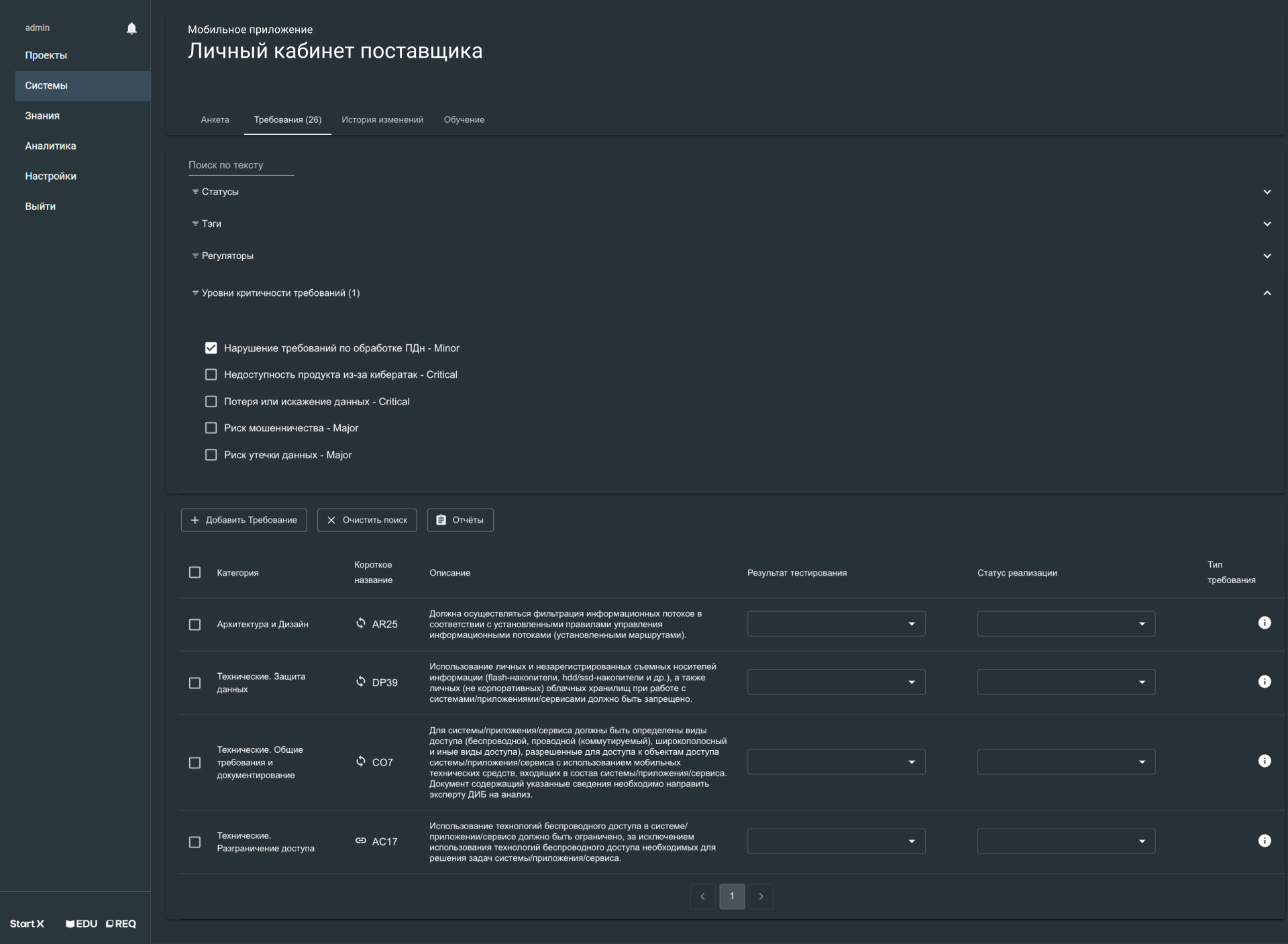Image resolution: width=1288 pixels, height=944 pixels.
Task: Go to next page arrow
Action: 761,896
